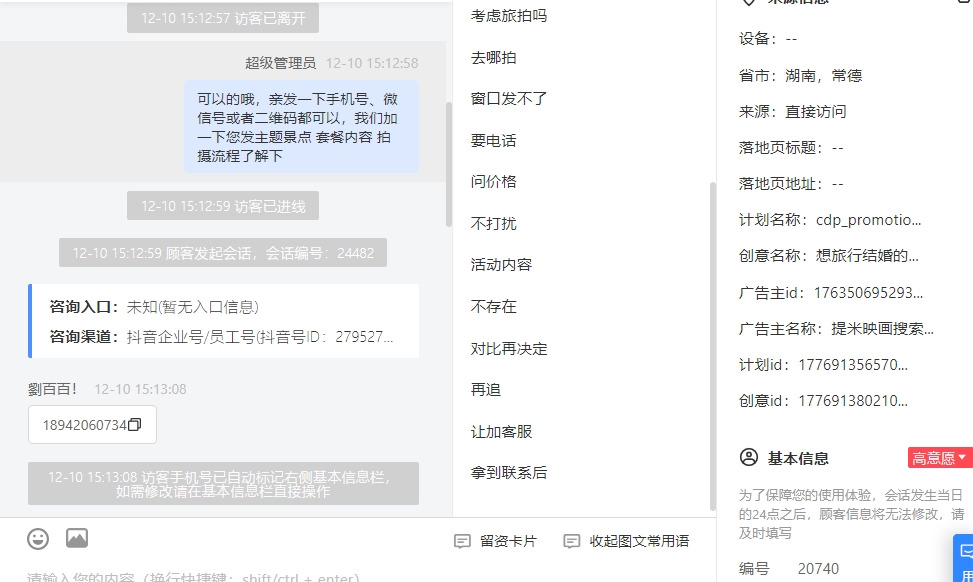This screenshot has width=973, height=582.
Task: Open 留资卡片 in the message toolbar
Action: [495, 541]
